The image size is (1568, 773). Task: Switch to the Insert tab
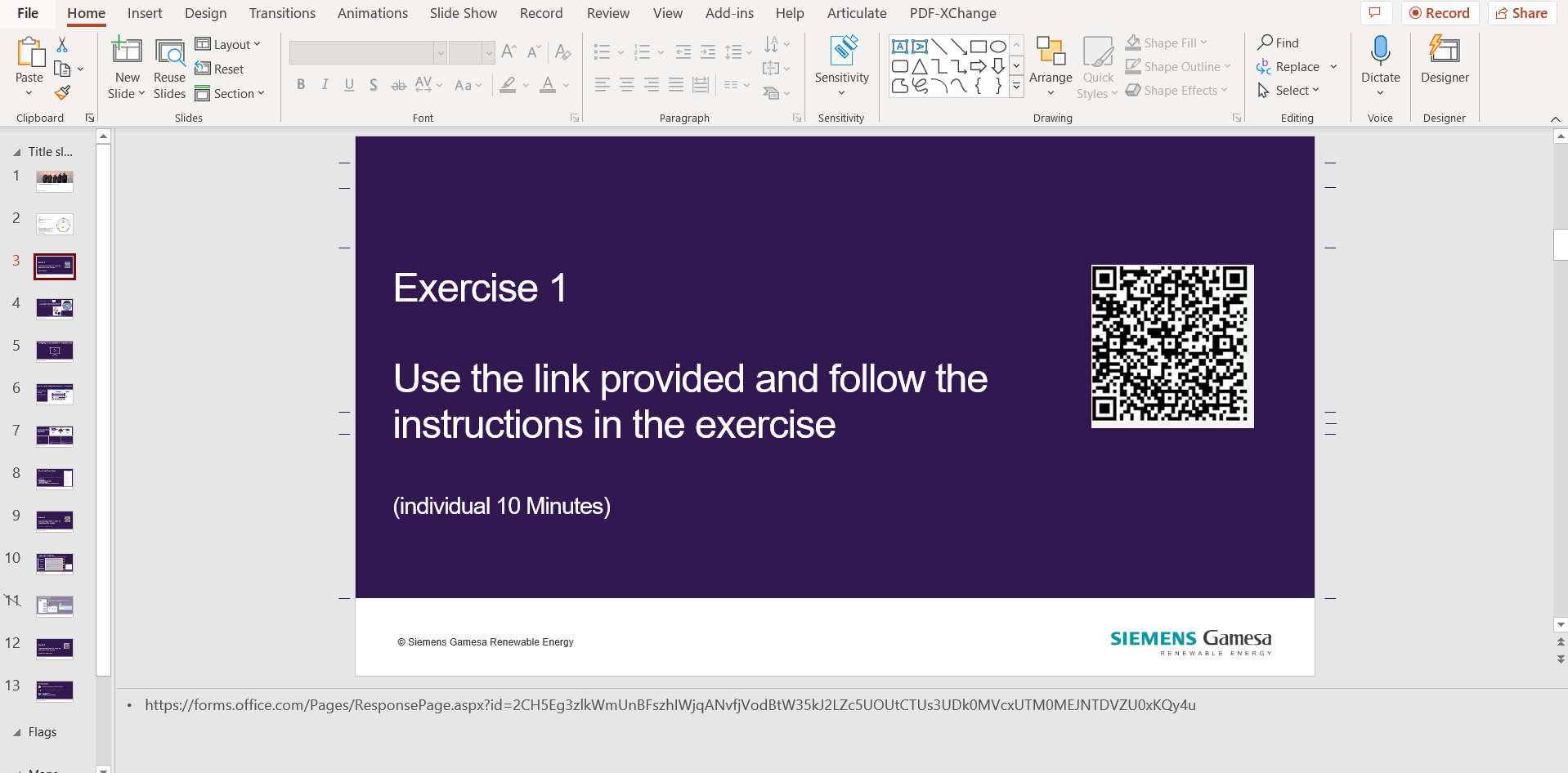(145, 13)
